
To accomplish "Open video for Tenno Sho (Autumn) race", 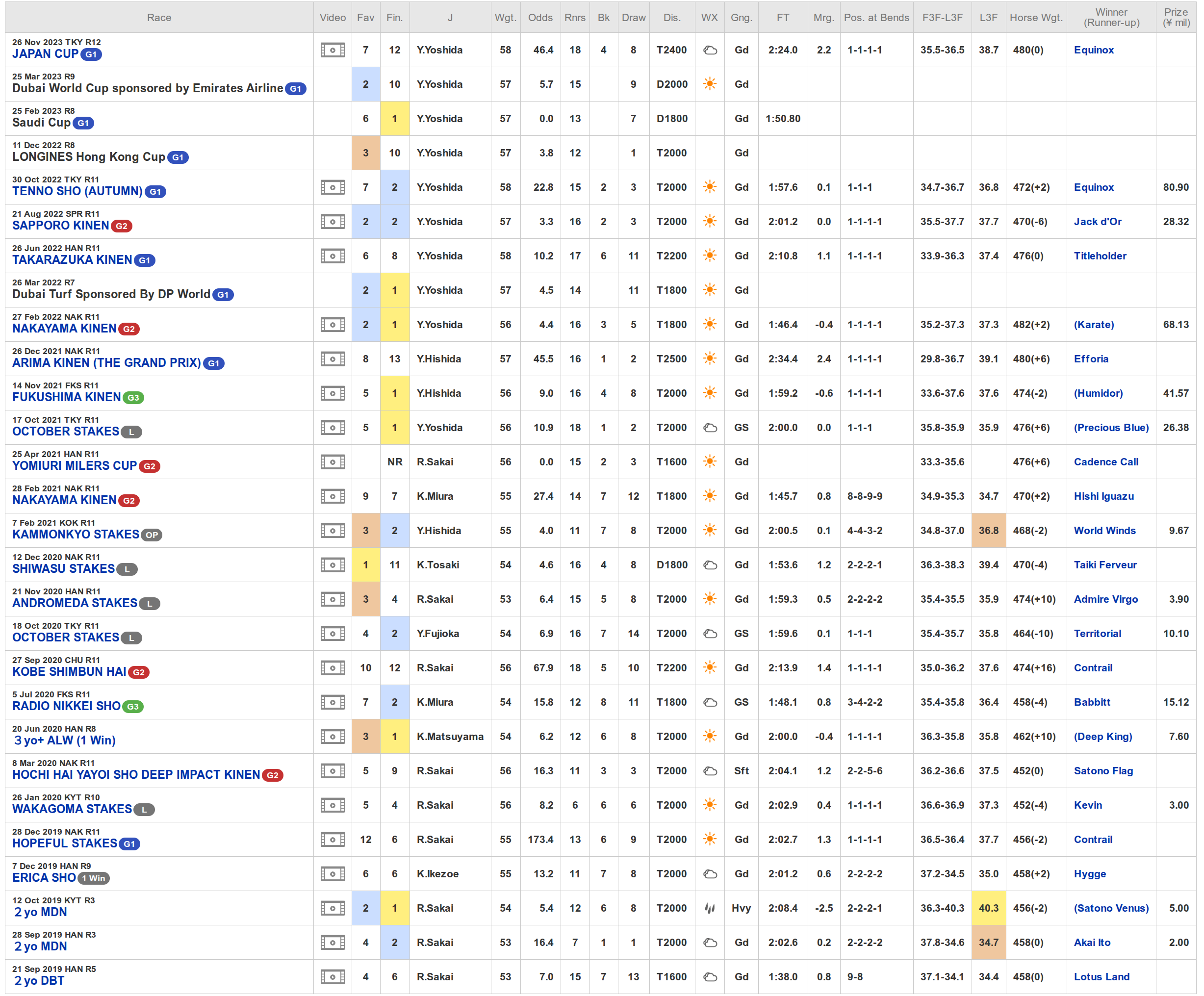I will point(332,187).
